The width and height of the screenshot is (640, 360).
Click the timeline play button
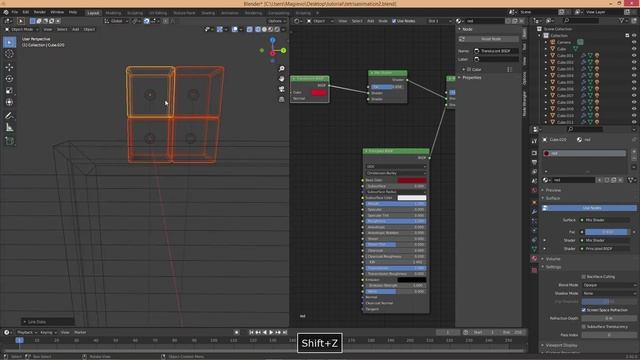click(x=271, y=332)
